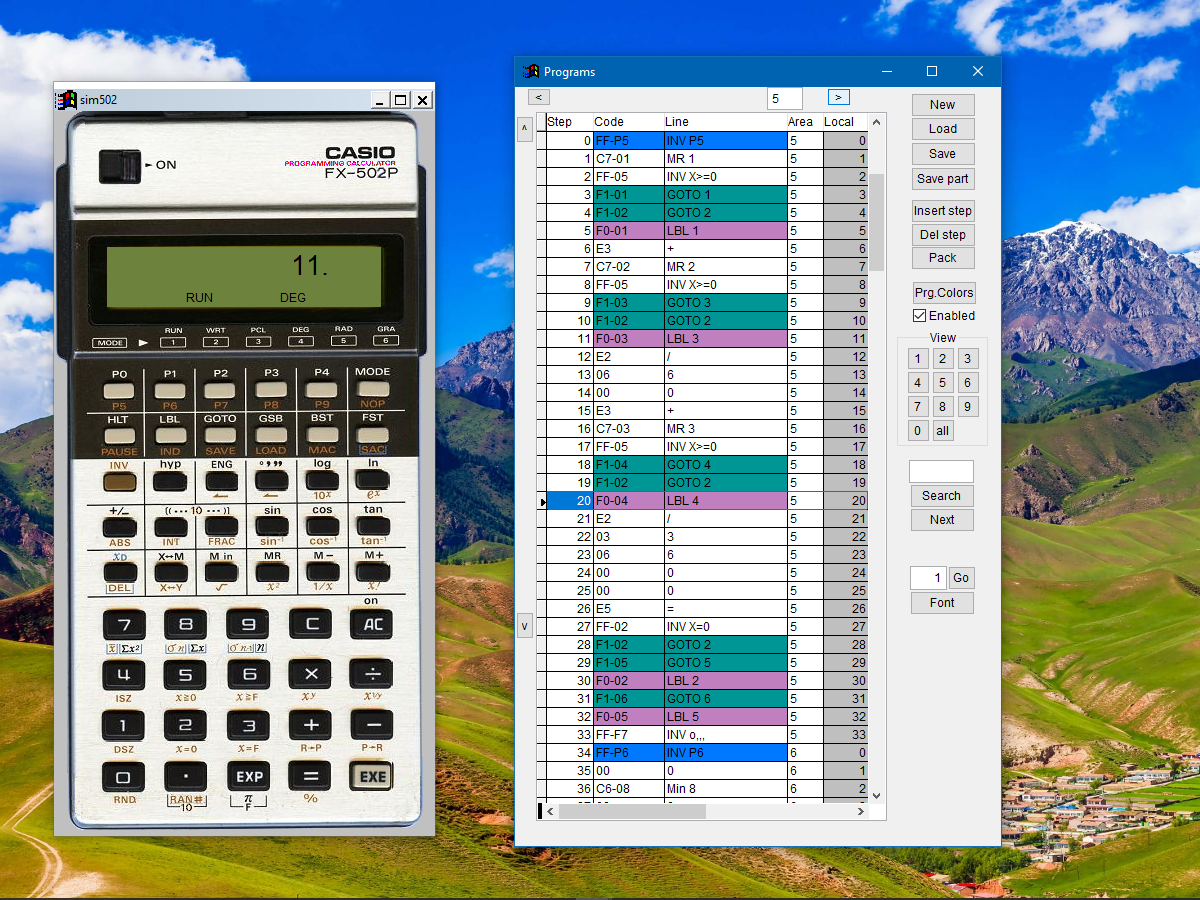Click the vertical scrollbar thumb of the program list

(877, 222)
